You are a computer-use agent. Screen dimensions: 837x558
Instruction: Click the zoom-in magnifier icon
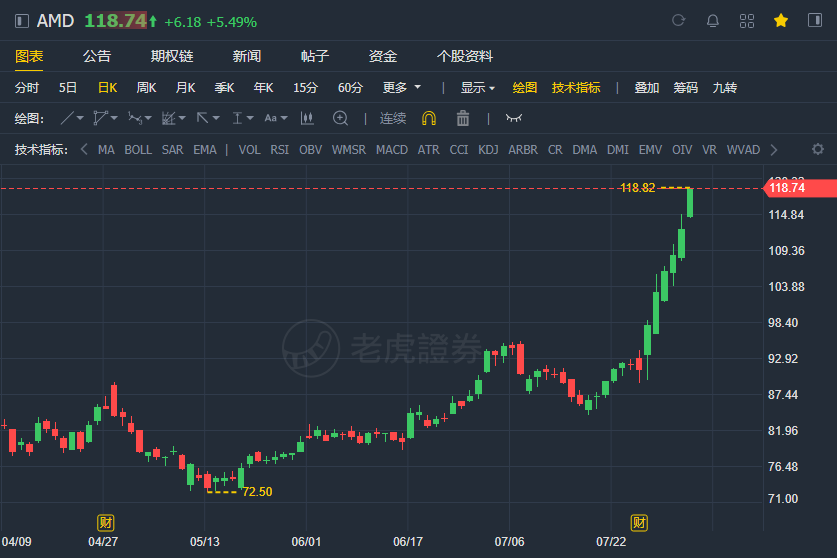coord(340,118)
